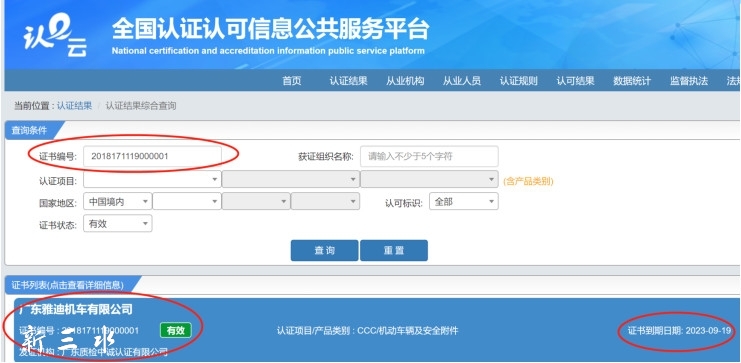741x363 pixels.
Task: Go to the 监督执法 section
Action: point(689,81)
